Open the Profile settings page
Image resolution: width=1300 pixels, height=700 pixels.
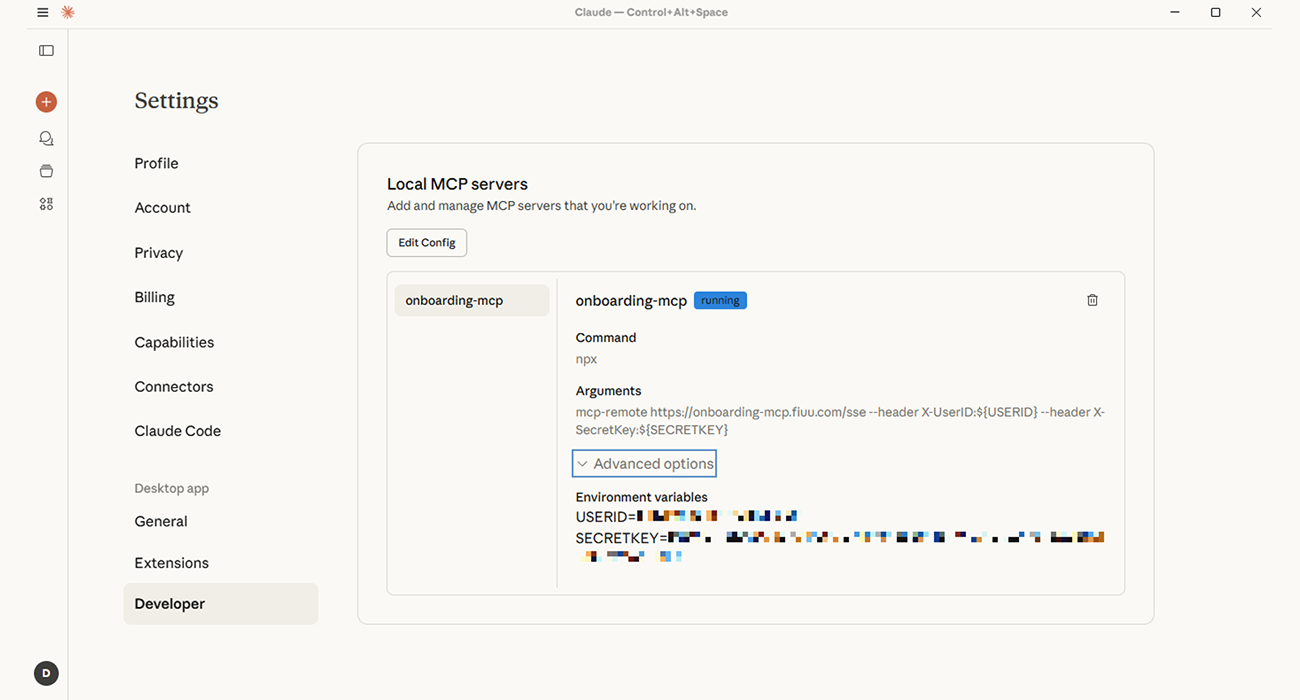coord(156,162)
